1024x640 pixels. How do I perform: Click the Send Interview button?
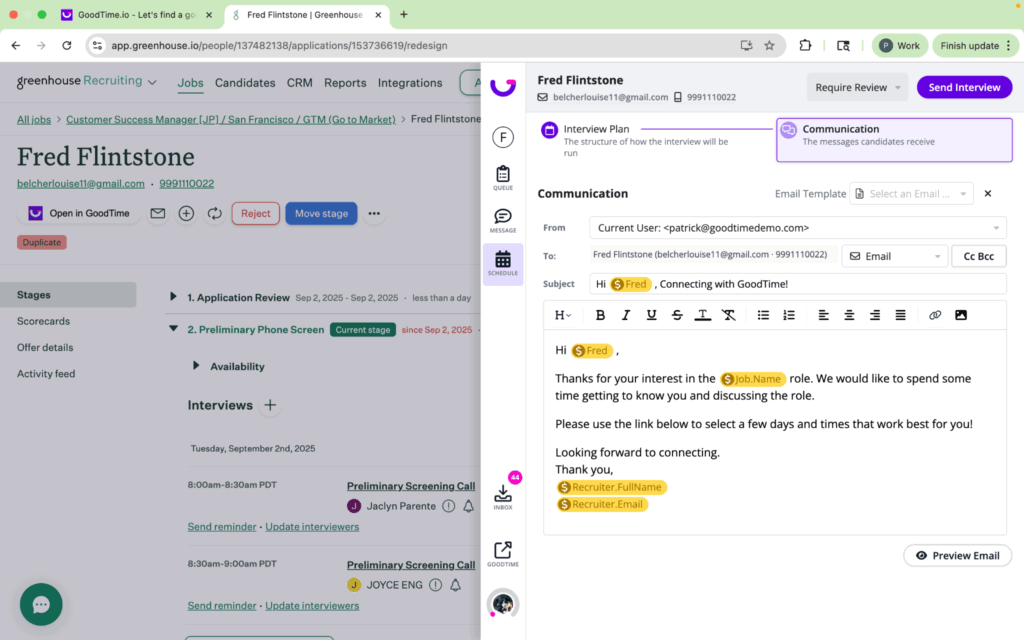964,87
